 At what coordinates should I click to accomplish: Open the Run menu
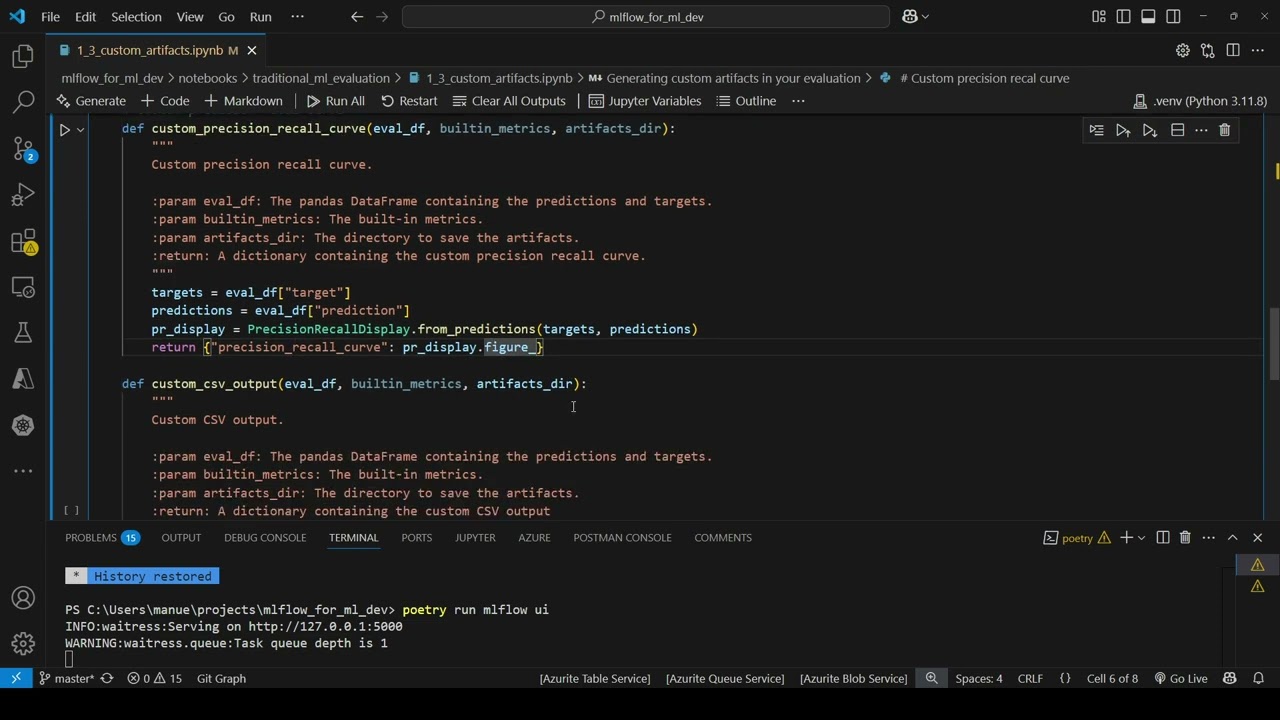(260, 16)
